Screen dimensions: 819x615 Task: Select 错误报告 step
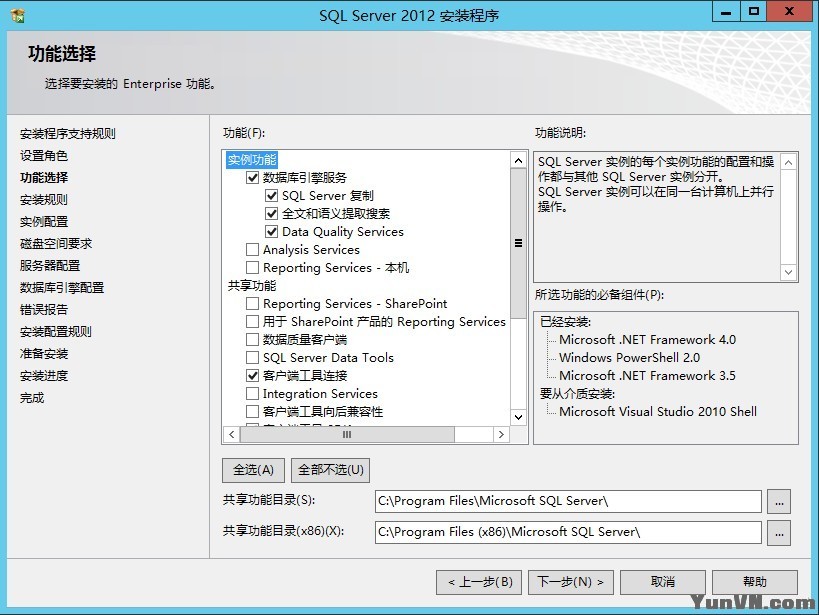click(44, 309)
